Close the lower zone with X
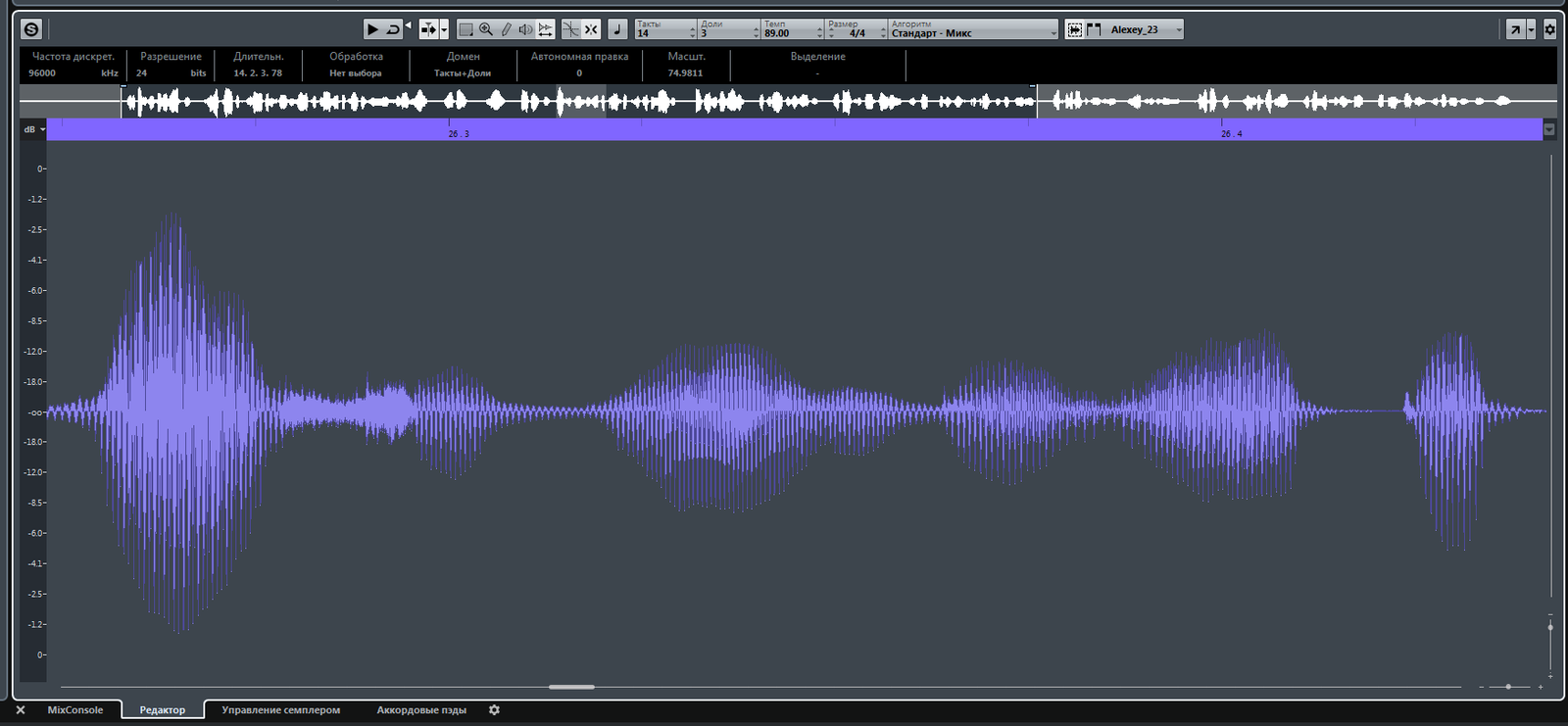The height and width of the screenshot is (726, 1568). click(x=21, y=710)
